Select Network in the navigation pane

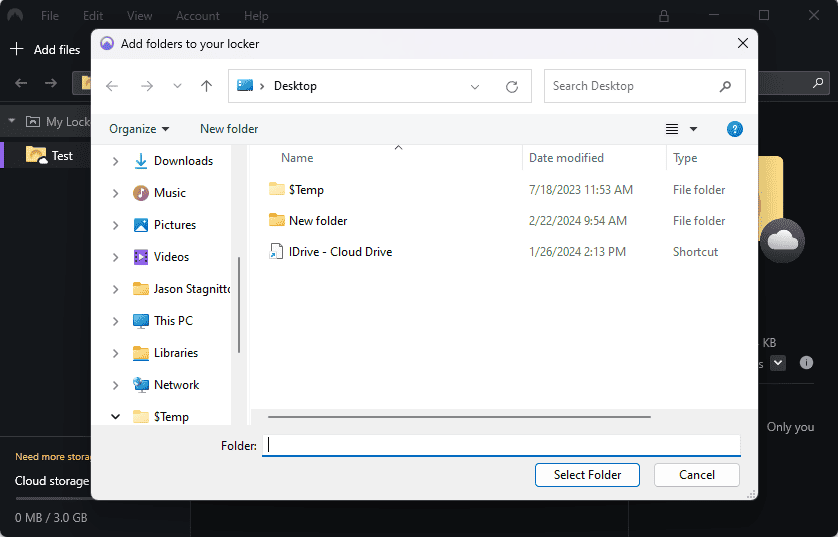pyautogui.click(x=166, y=385)
